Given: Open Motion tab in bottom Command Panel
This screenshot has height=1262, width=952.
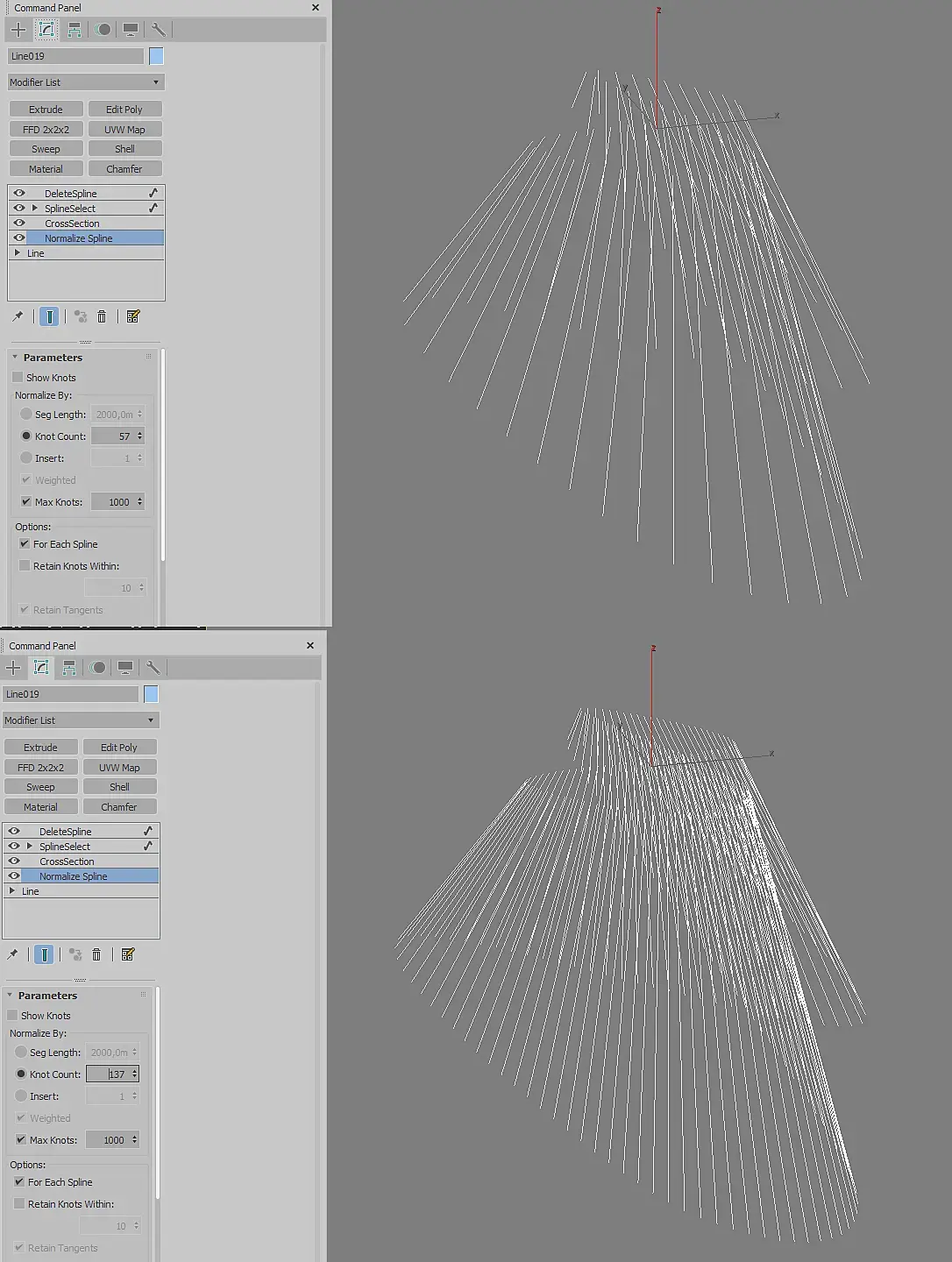Looking at the screenshot, I should (97, 668).
